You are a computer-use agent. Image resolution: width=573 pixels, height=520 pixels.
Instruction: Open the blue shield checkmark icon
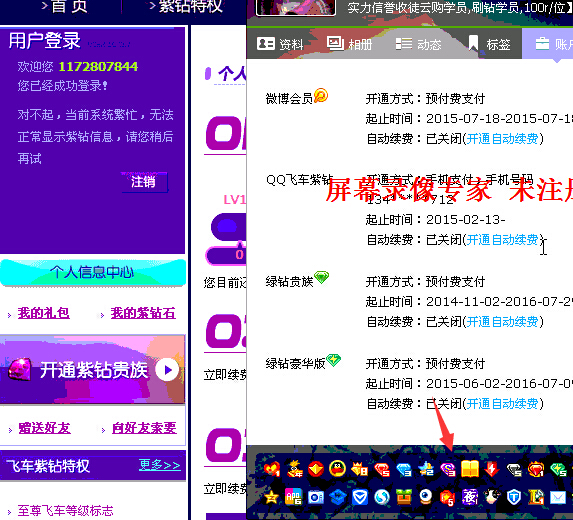coord(360,497)
